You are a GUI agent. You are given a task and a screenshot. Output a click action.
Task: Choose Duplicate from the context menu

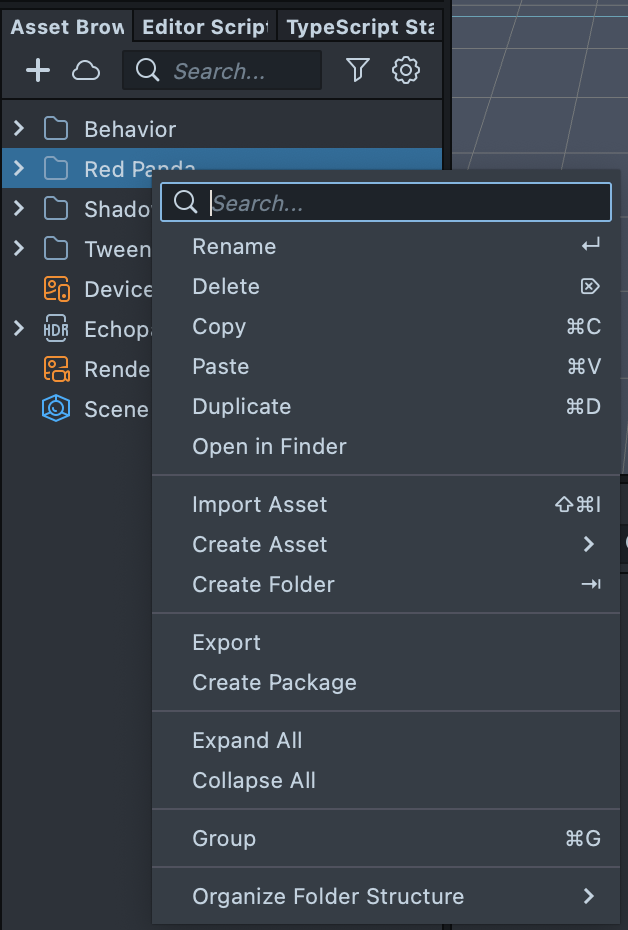pyautogui.click(x=241, y=406)
